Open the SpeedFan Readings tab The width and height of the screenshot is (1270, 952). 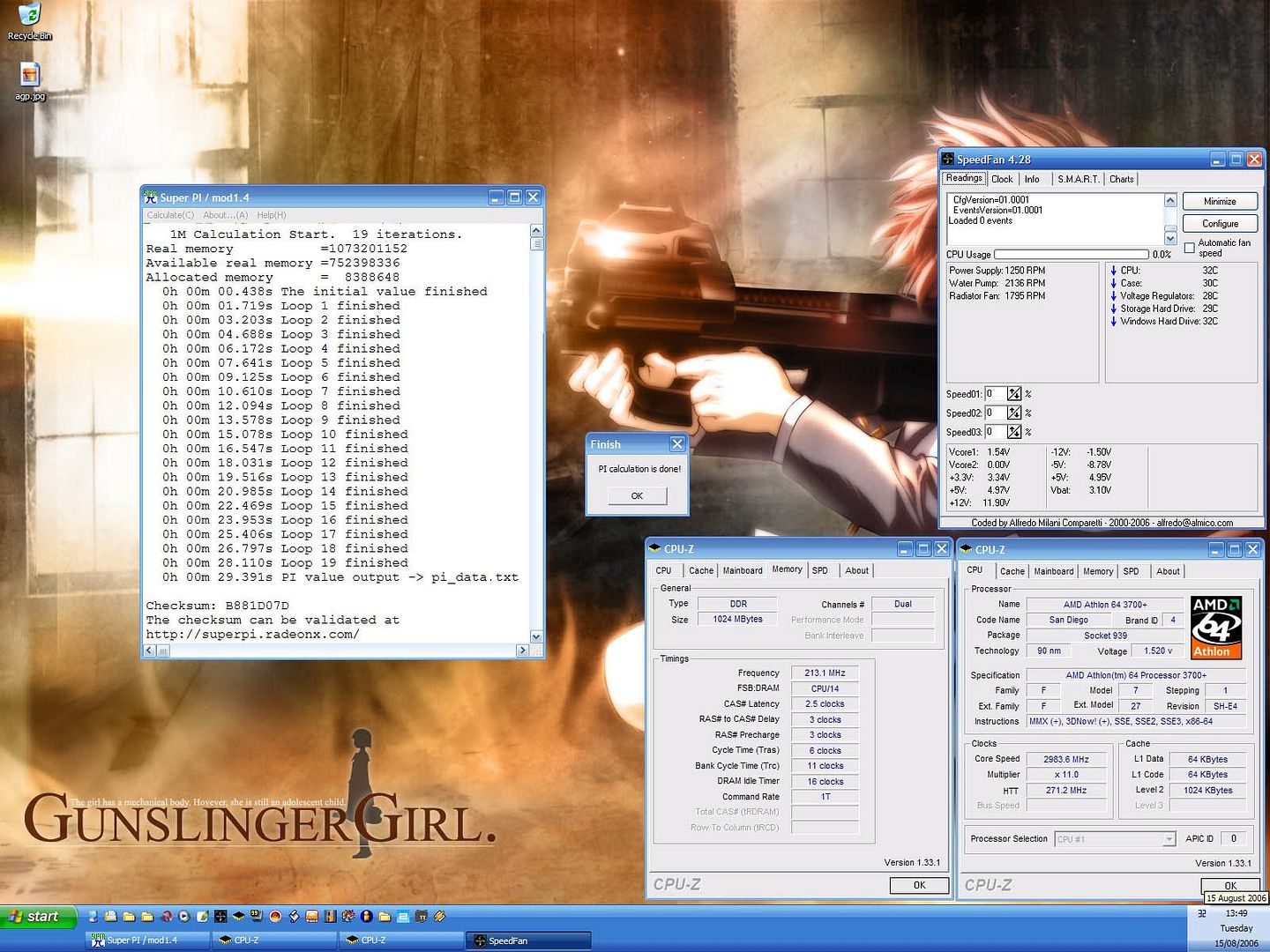(x=964, y=178)
